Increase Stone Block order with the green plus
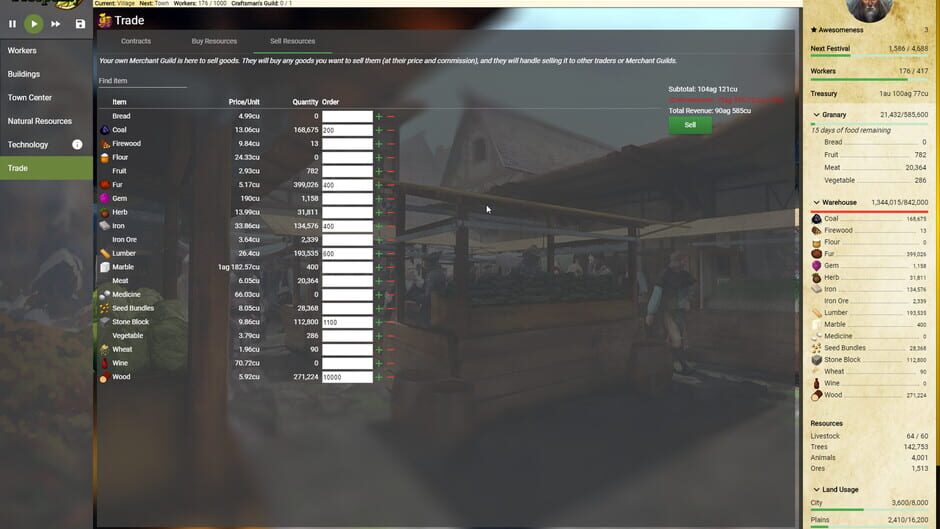Image resolution: width=940 pixels, height=529 pixels. click(379, 322)
